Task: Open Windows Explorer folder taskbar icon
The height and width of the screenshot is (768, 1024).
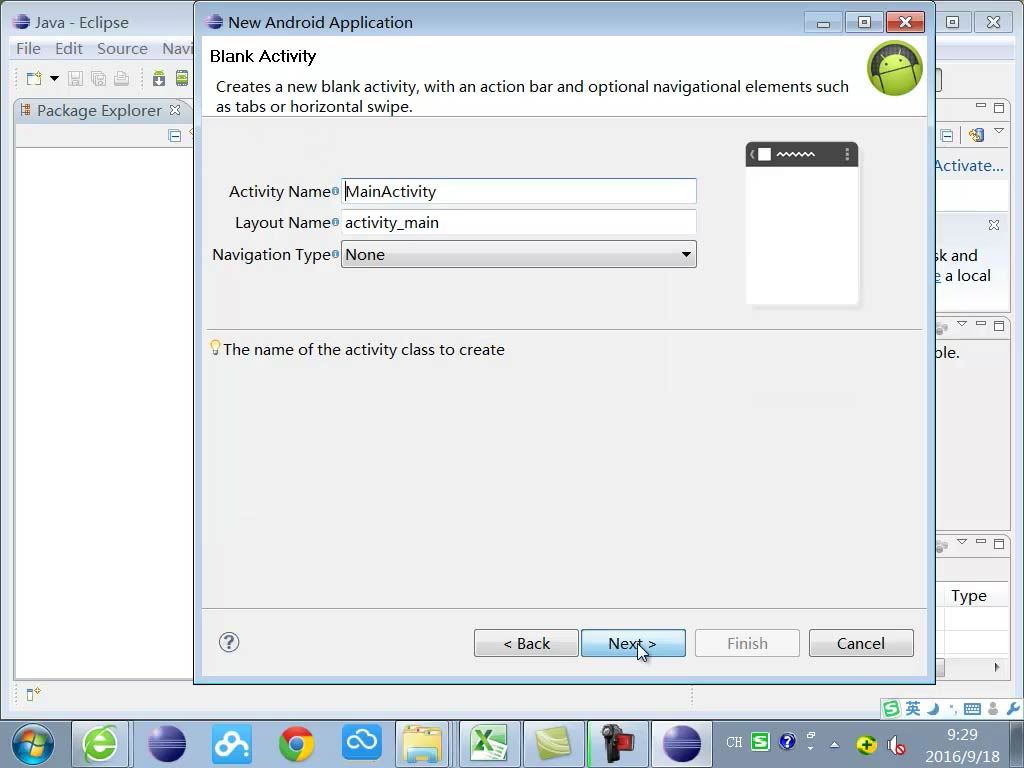Action: click(x=422, y=744)
